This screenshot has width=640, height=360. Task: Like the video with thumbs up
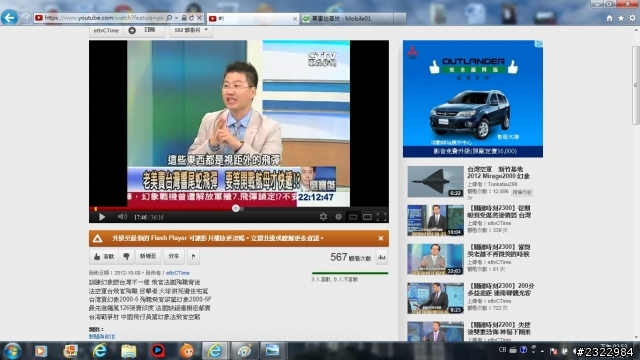click(x=103, y=256)
